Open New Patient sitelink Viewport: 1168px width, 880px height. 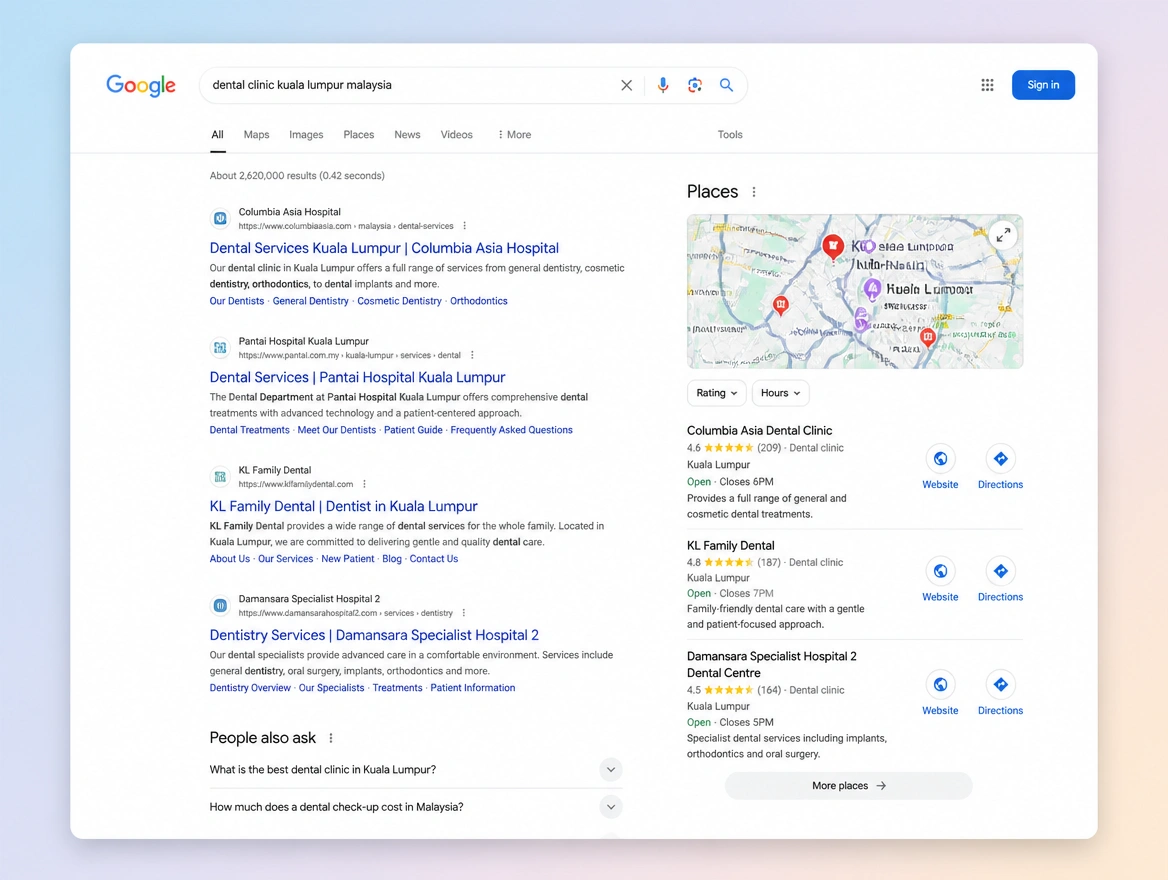point(348,559)
